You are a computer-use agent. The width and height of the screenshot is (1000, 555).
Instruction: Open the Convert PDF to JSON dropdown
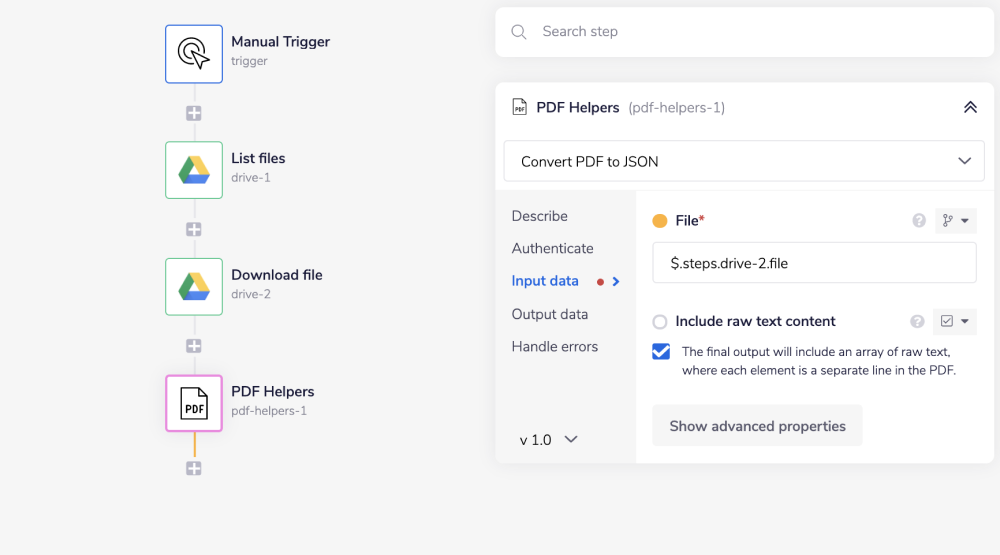click(744, 161)
